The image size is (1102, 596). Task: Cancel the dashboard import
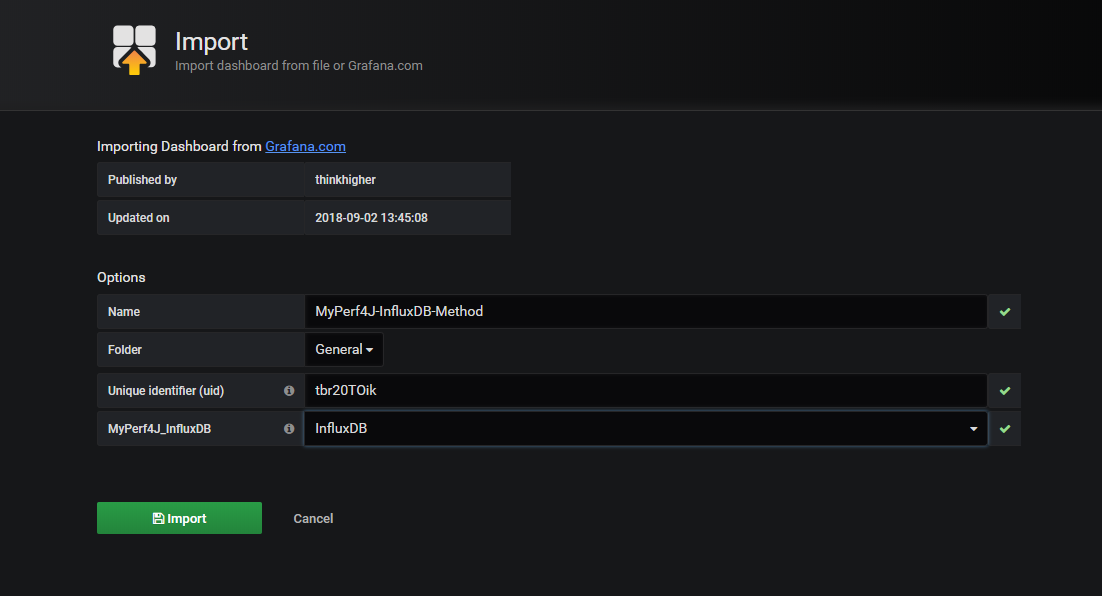[x=313, y=518]
